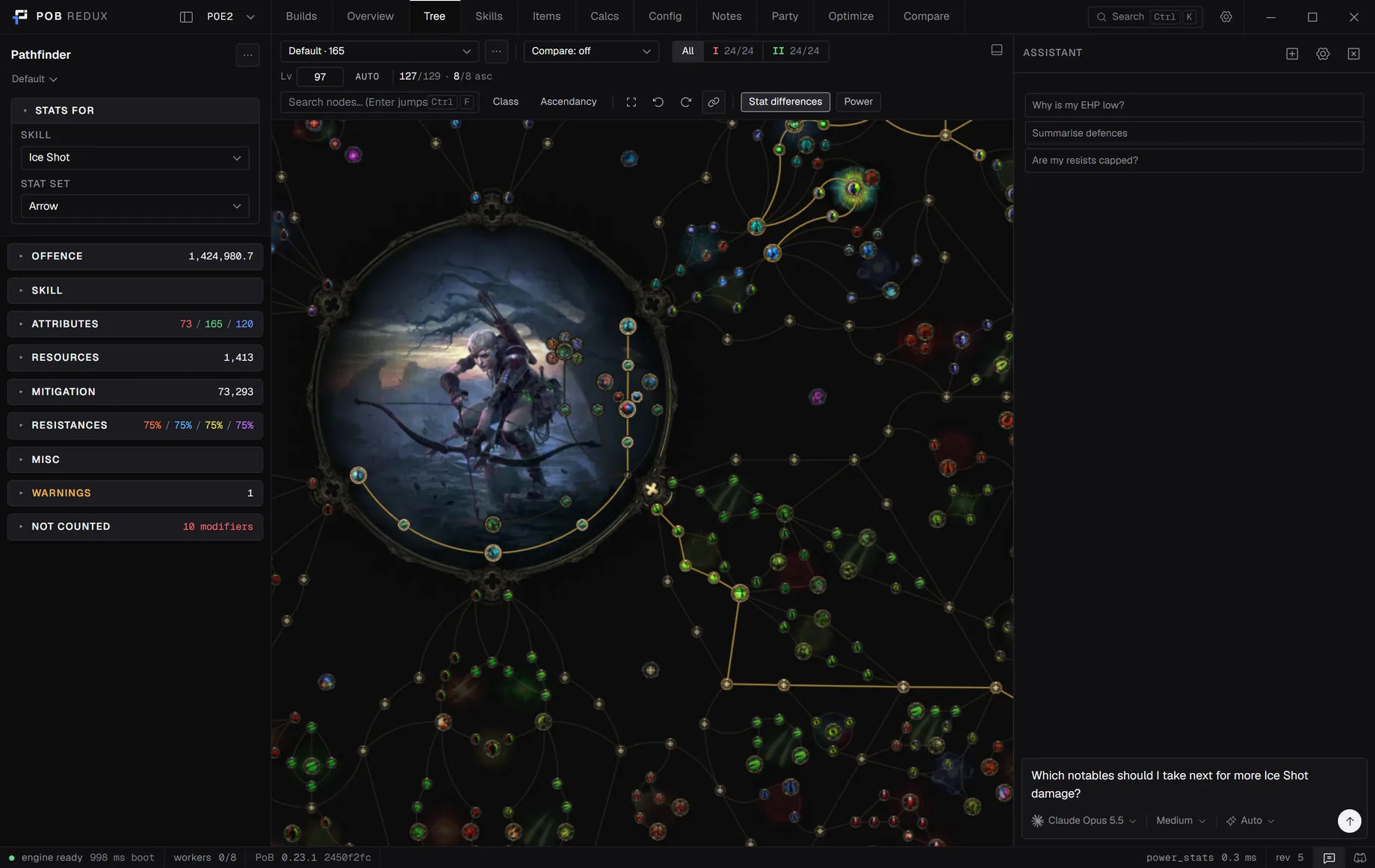Image resolution: width=1375 pixels, height=868 pixels.
Task: Undo the last tree change
Action: (x=658, y=102)
